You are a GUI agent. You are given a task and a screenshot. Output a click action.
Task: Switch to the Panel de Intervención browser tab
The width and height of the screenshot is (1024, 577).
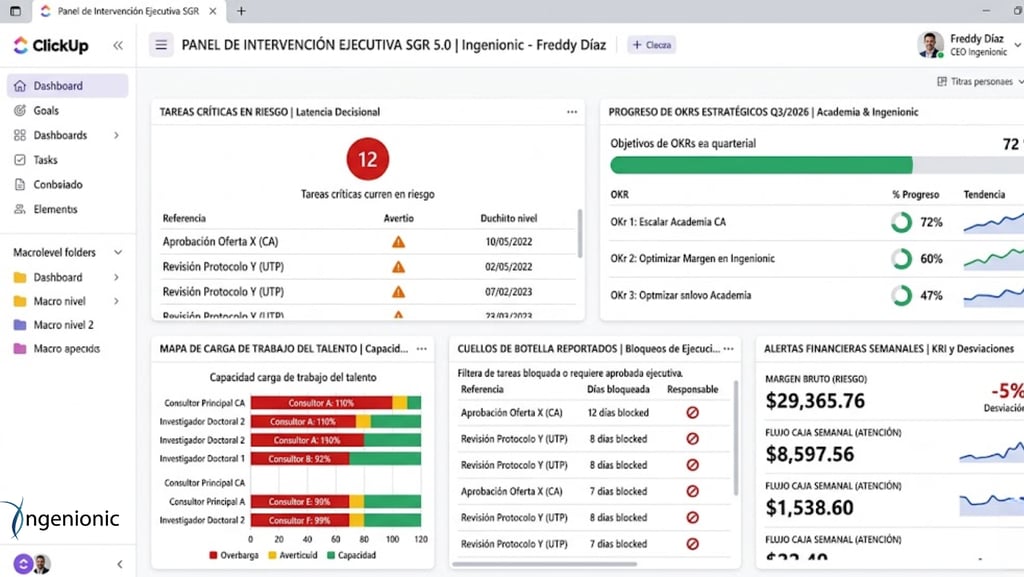(x=125, y=11)
